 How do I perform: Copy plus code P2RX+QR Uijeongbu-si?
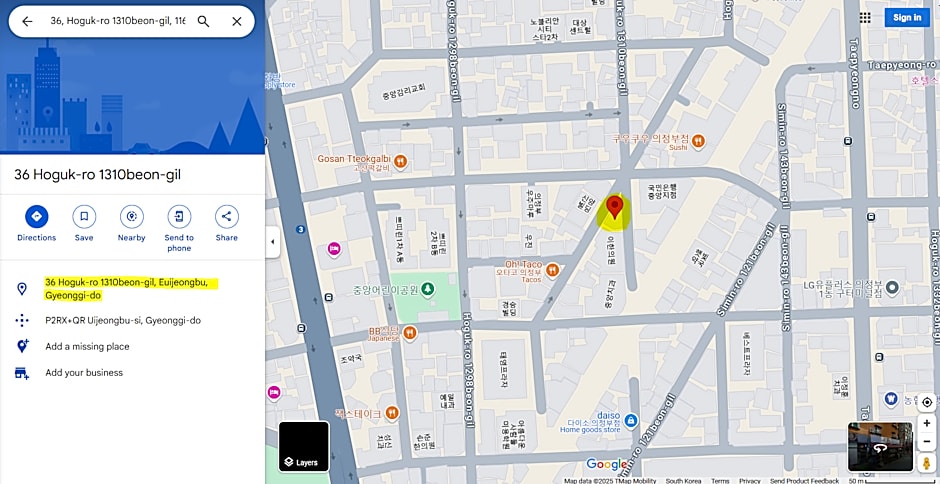pos(123,320)
